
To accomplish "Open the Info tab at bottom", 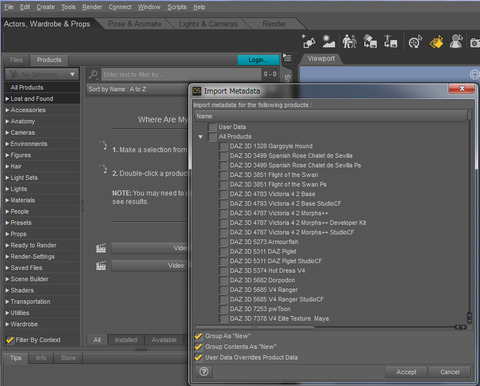I will click(x=41, y=358).
